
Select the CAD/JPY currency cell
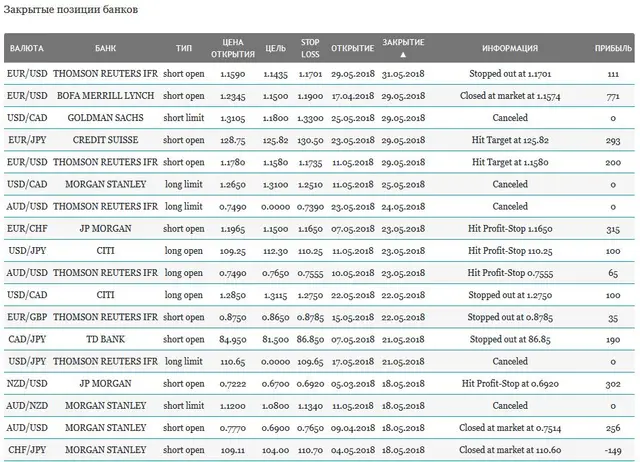point(27,339)
